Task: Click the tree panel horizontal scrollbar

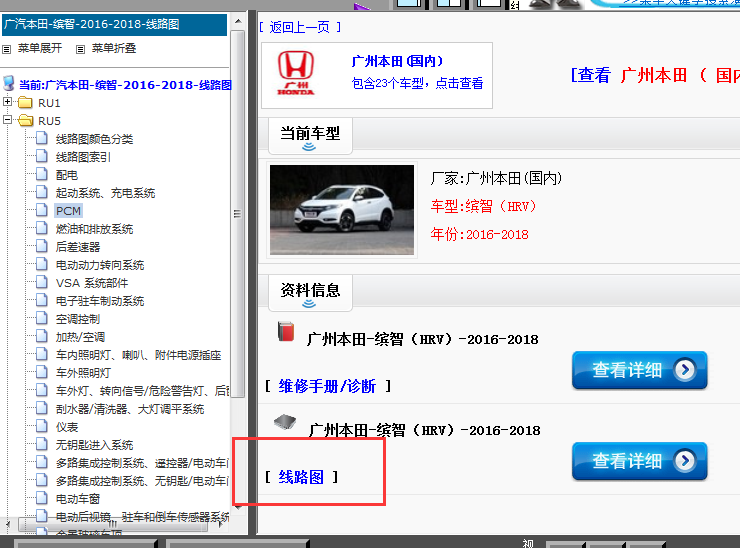Action: point(113,524)
